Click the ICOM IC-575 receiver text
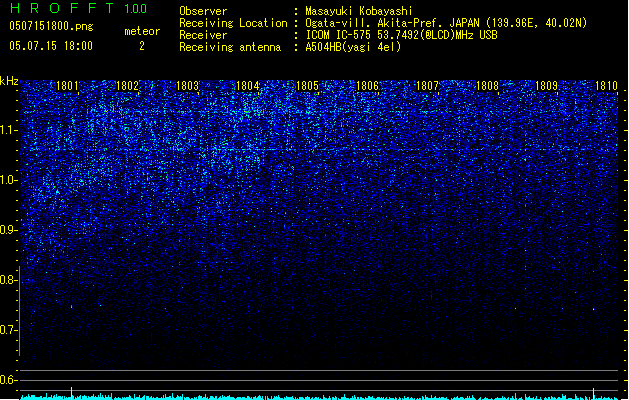This screenshot has height=400, width=629. [x=401, y=35]
